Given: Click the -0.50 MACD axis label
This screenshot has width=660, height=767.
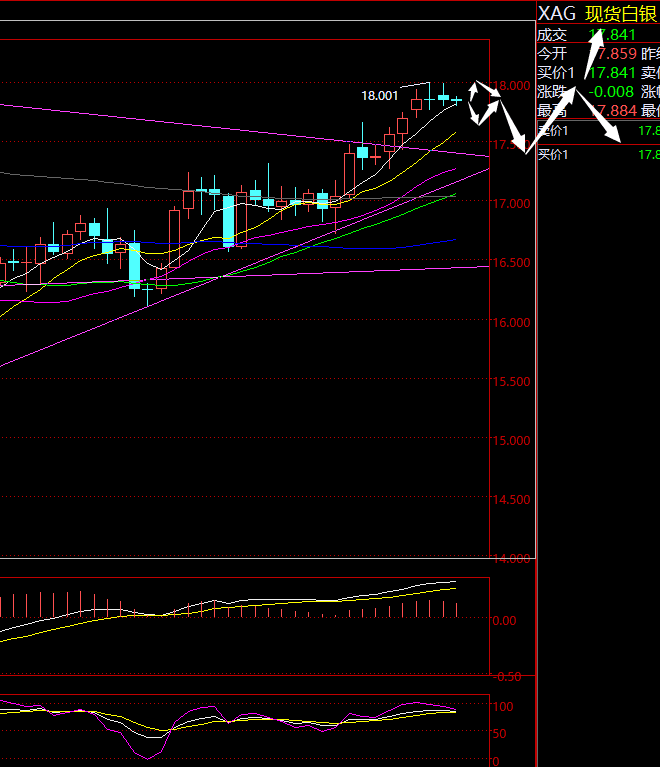Looking at the screenshot, I should coord(507,677).
